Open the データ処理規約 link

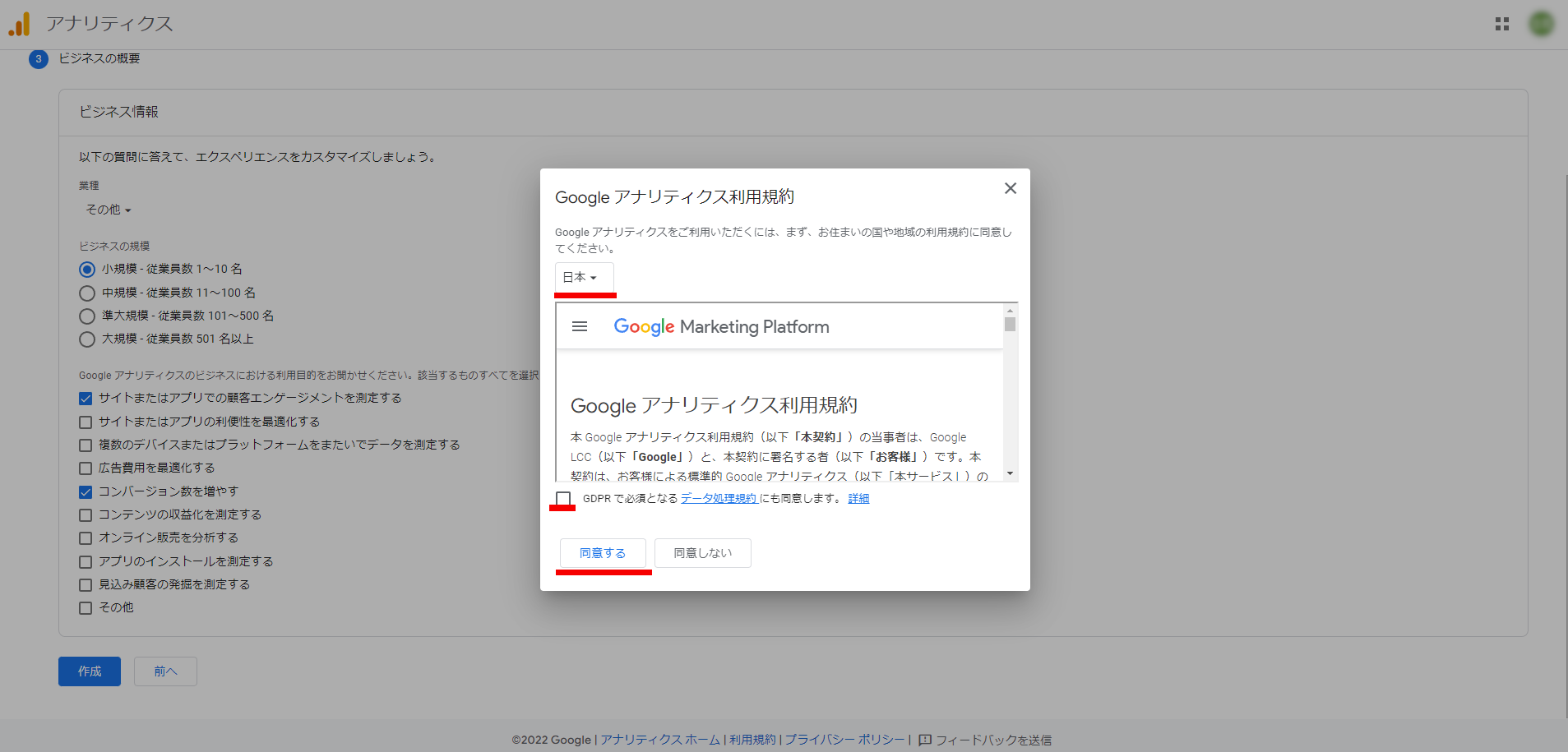coord(719,499)
